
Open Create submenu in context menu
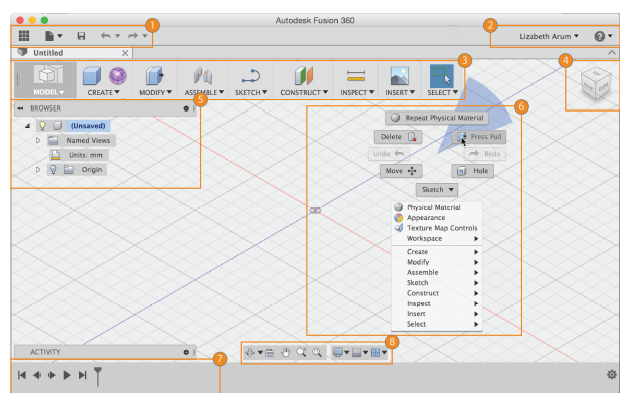click(x=437, y=252)
